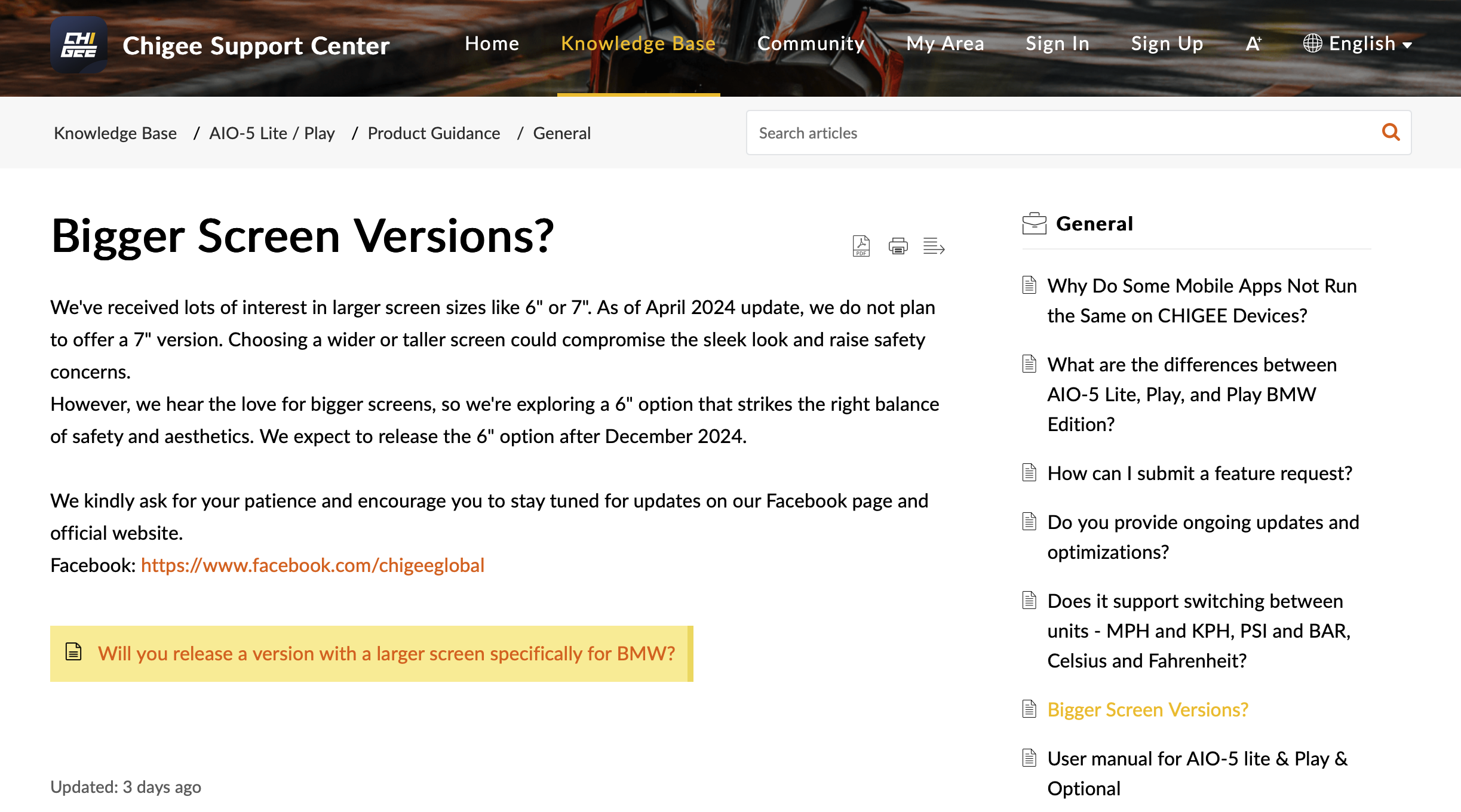1461x812 pixels.
Task: Open the chigeeglobal Facebook link
Action: (312, 565)
